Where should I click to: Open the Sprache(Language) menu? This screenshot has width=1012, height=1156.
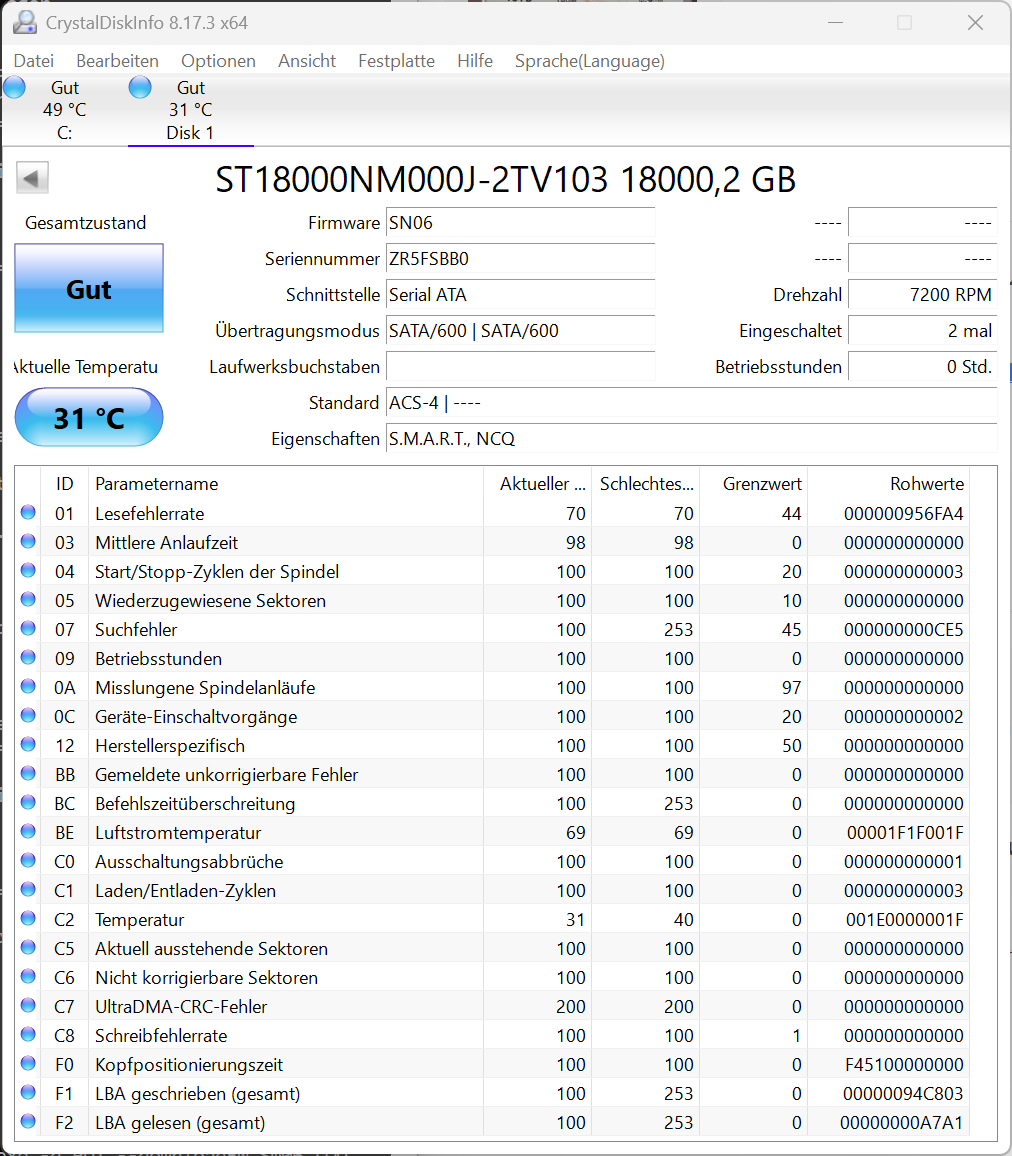(590, 60)
